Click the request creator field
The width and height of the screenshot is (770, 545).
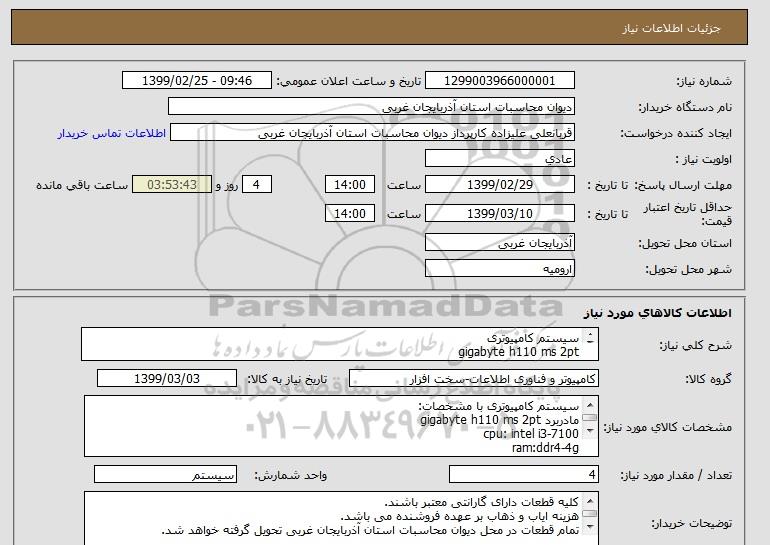tap(372, 133)
